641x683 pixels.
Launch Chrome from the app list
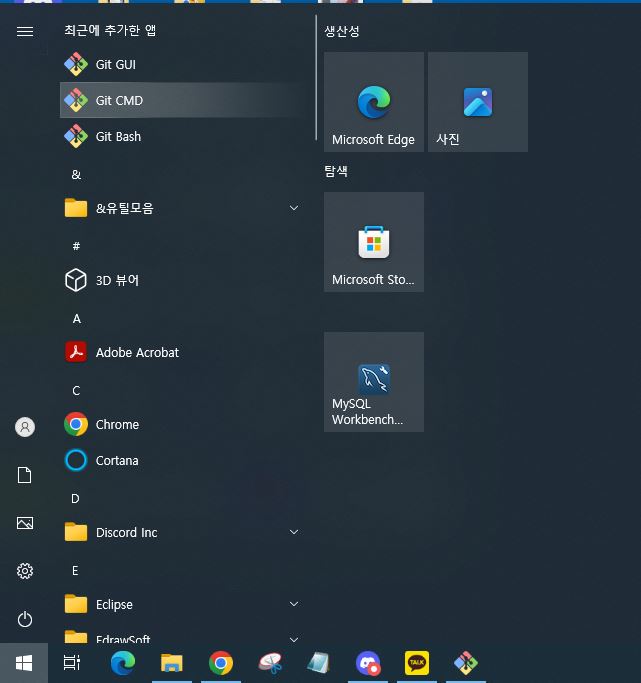click(x=183, y=424)
